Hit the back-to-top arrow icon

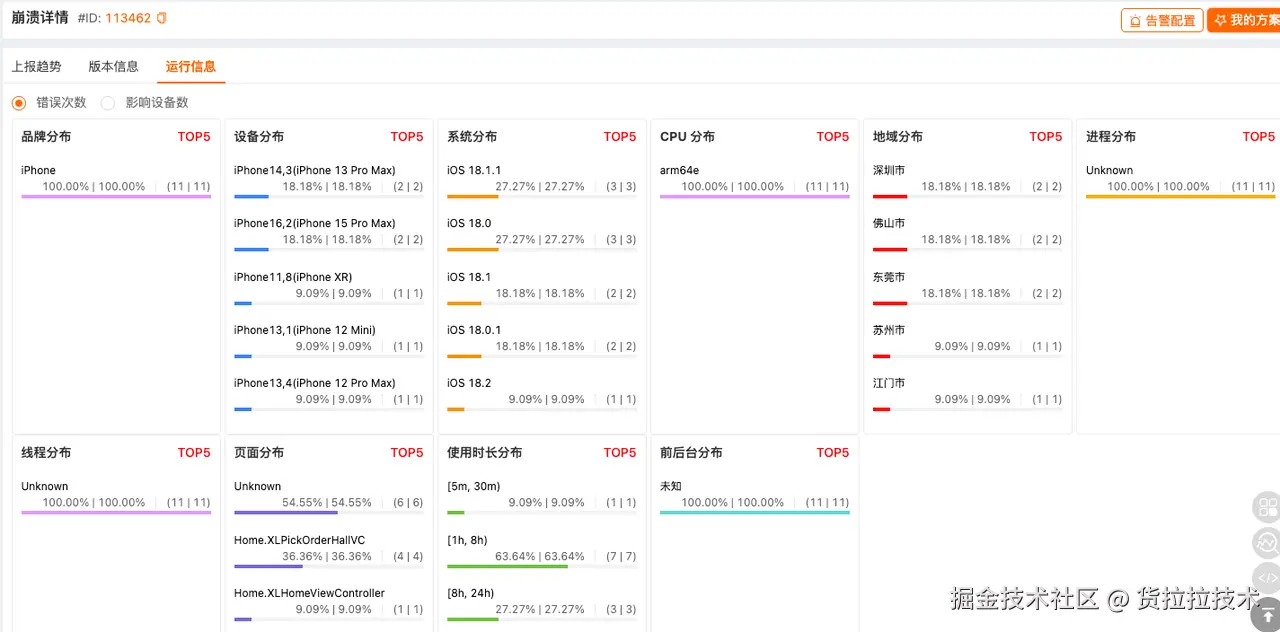pyautogui.click(x=1267, y=615)
